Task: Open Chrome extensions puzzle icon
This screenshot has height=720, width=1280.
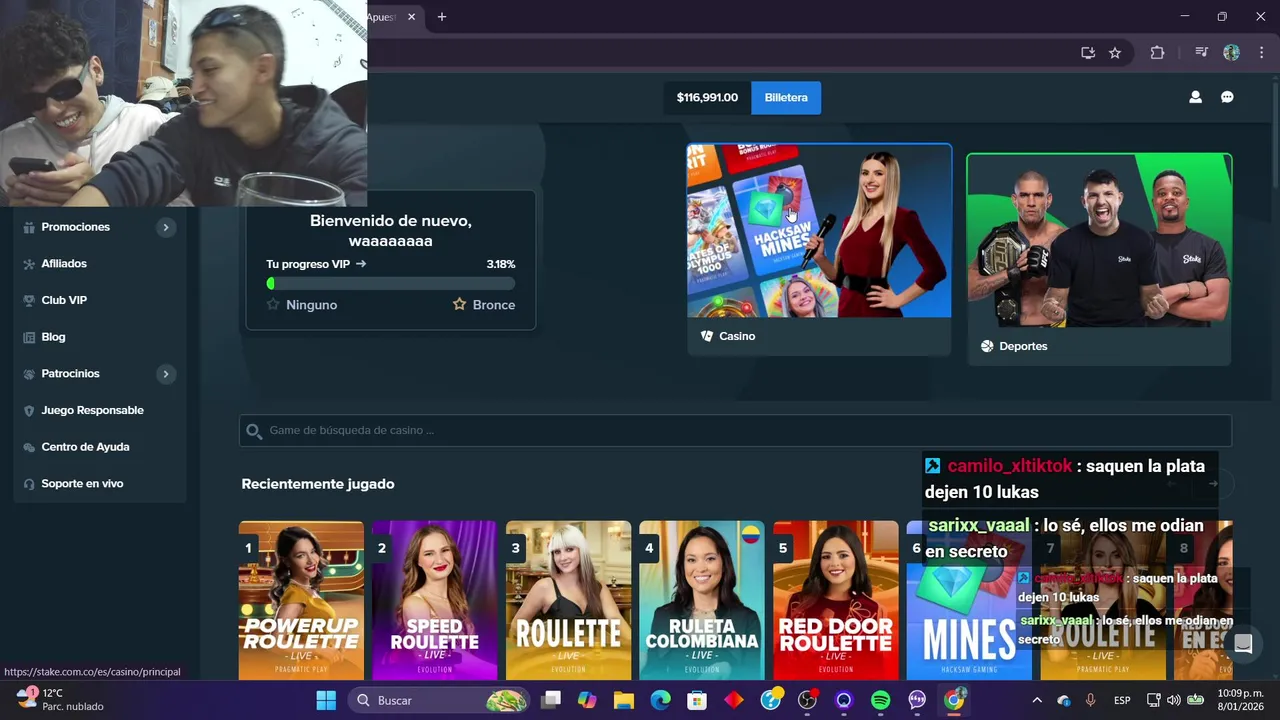Action: tap(1157, 53)
